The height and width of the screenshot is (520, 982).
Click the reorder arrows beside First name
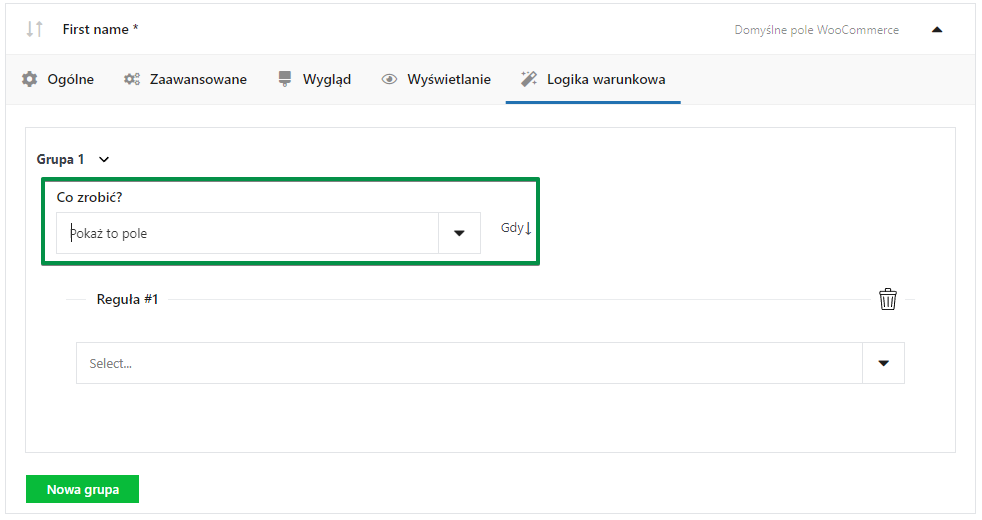tap(35, 29)
